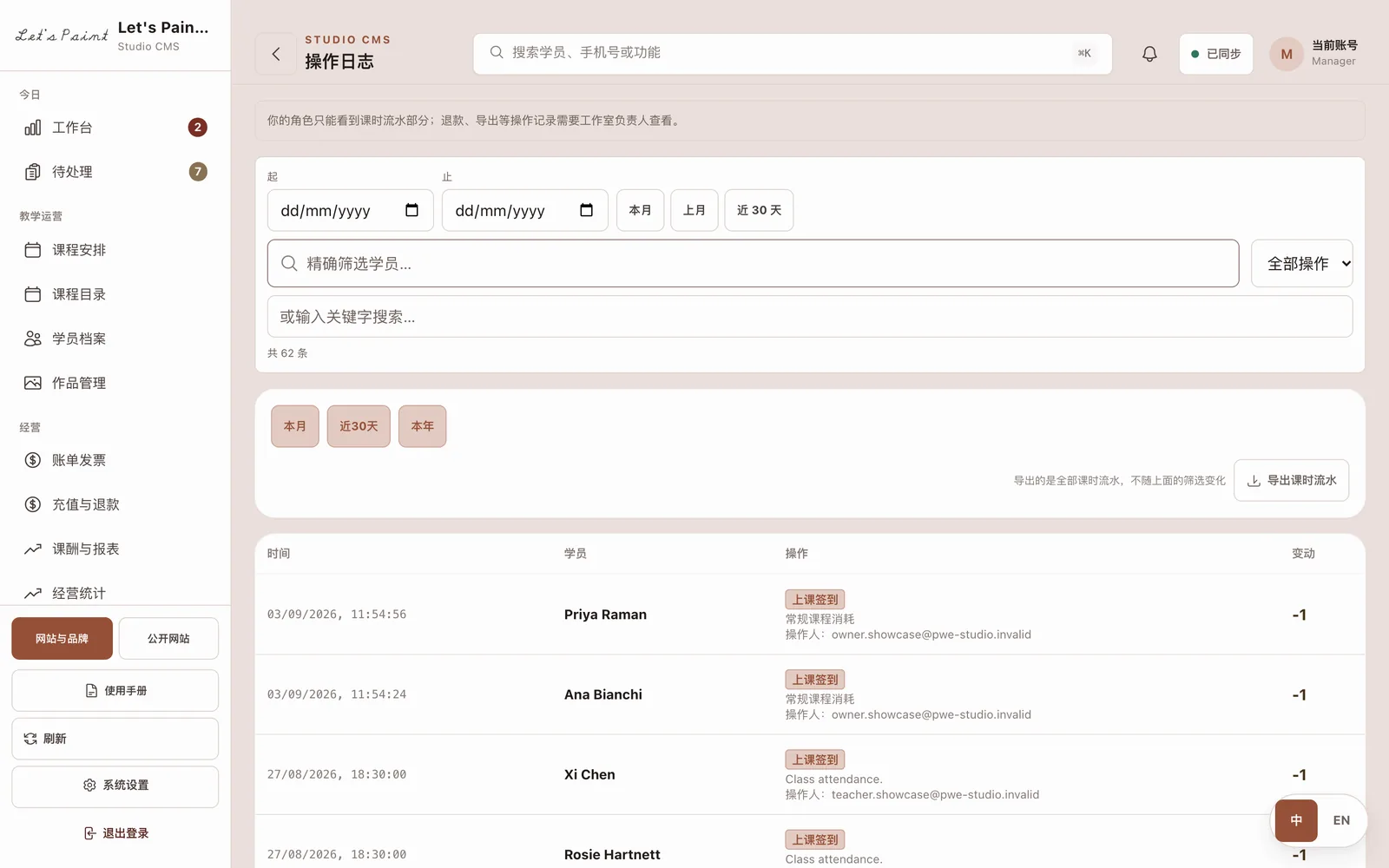Click the pink 本月 chip
The image size is (1389, 868).
(x=295, y=426)
